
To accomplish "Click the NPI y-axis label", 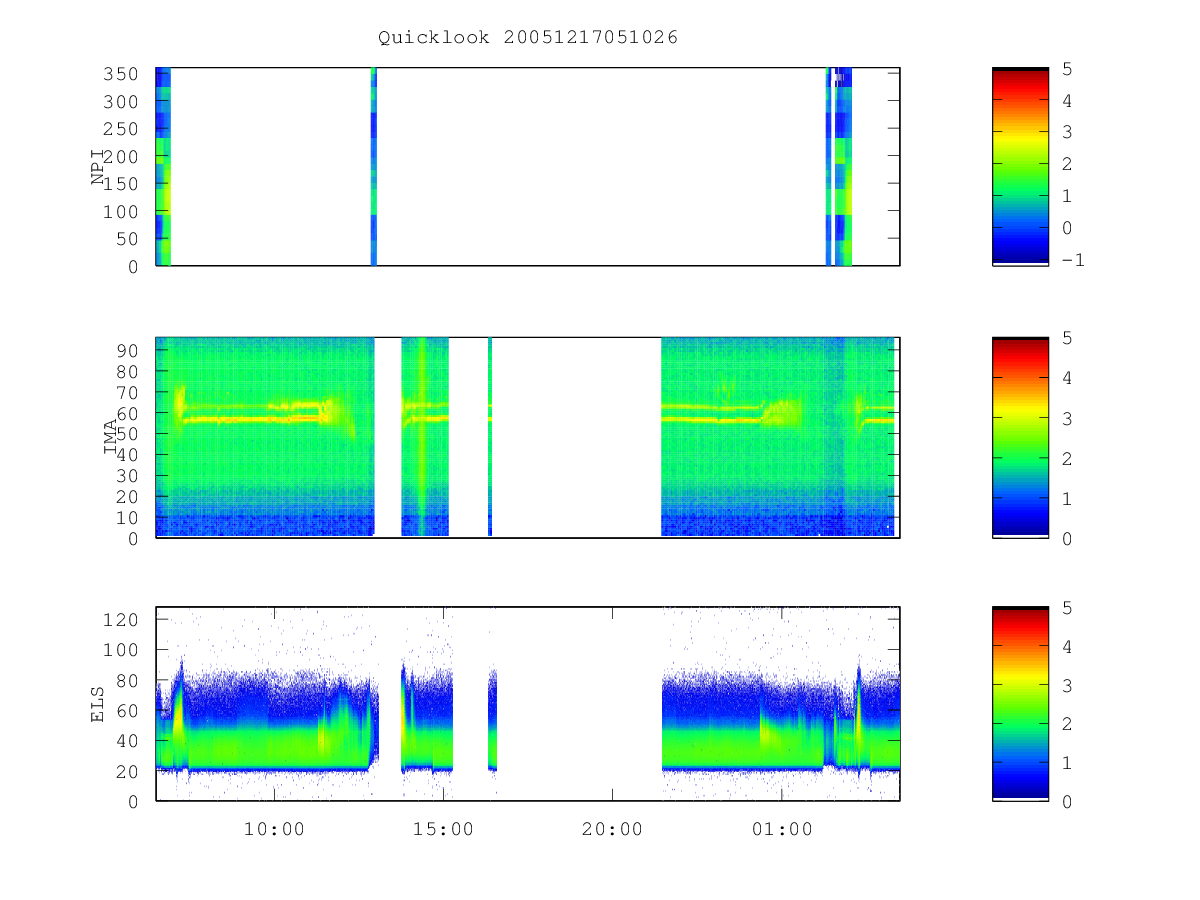I will pyautogui.click(x=99, y=167).
